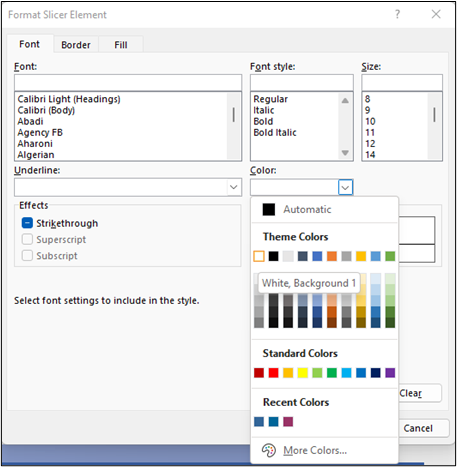Switch to the Fill tab
457x467 pixels.
[121, 45]
